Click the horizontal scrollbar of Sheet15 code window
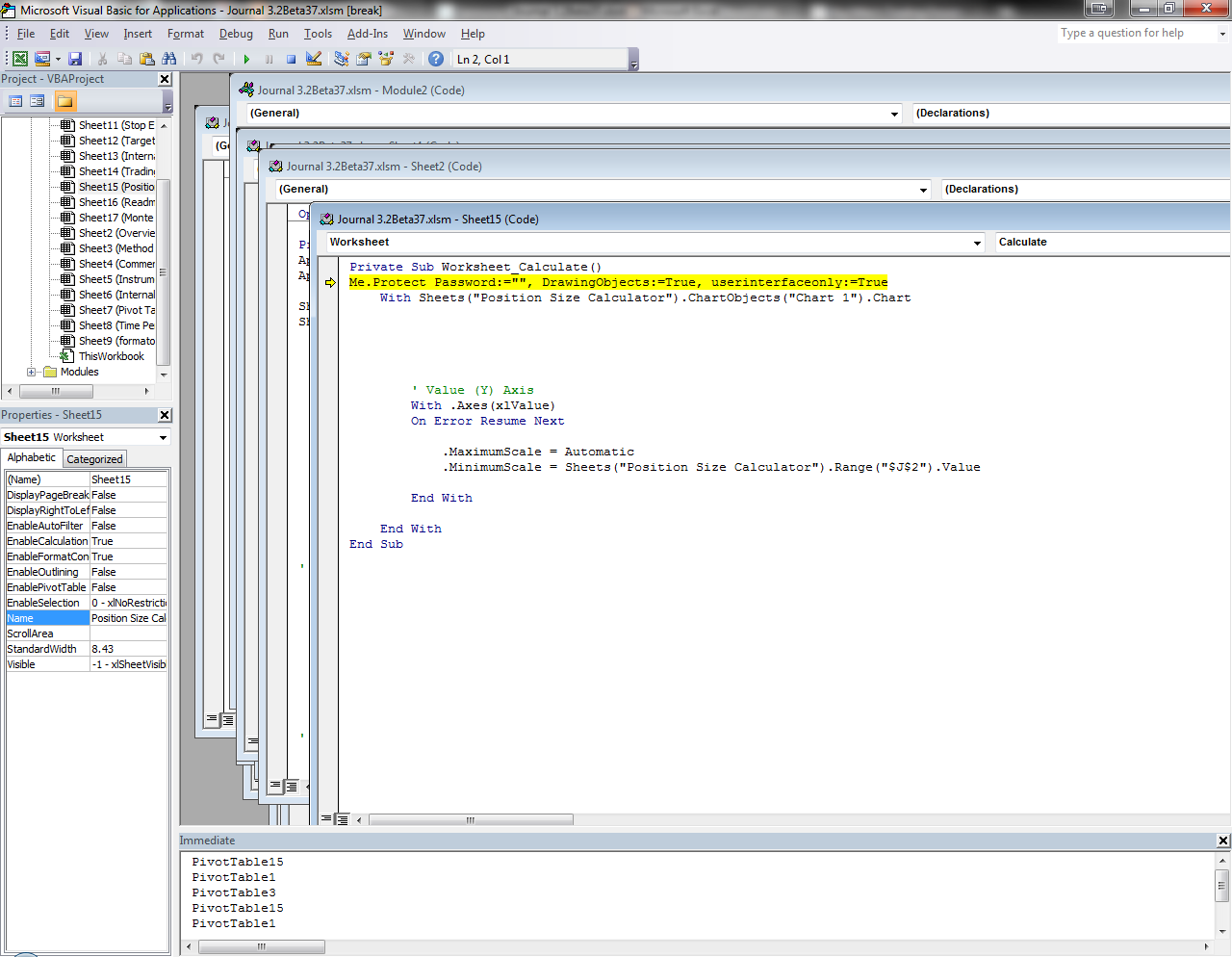 tap(471, 820)
